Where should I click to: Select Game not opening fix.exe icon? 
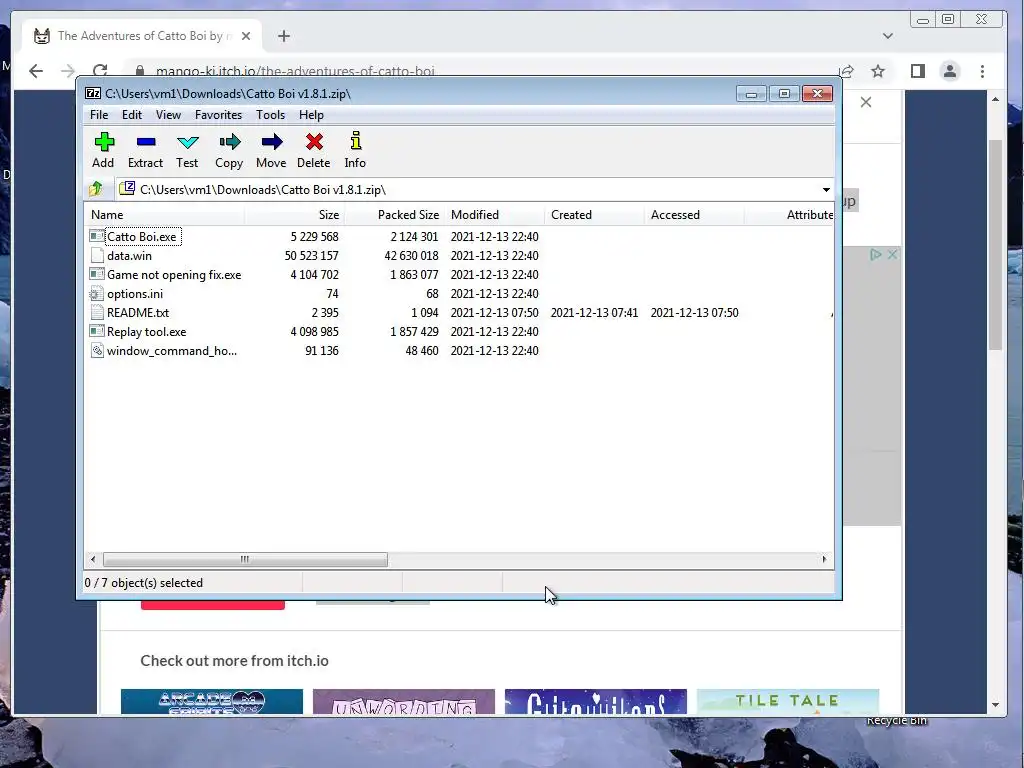tap(97, 274)
